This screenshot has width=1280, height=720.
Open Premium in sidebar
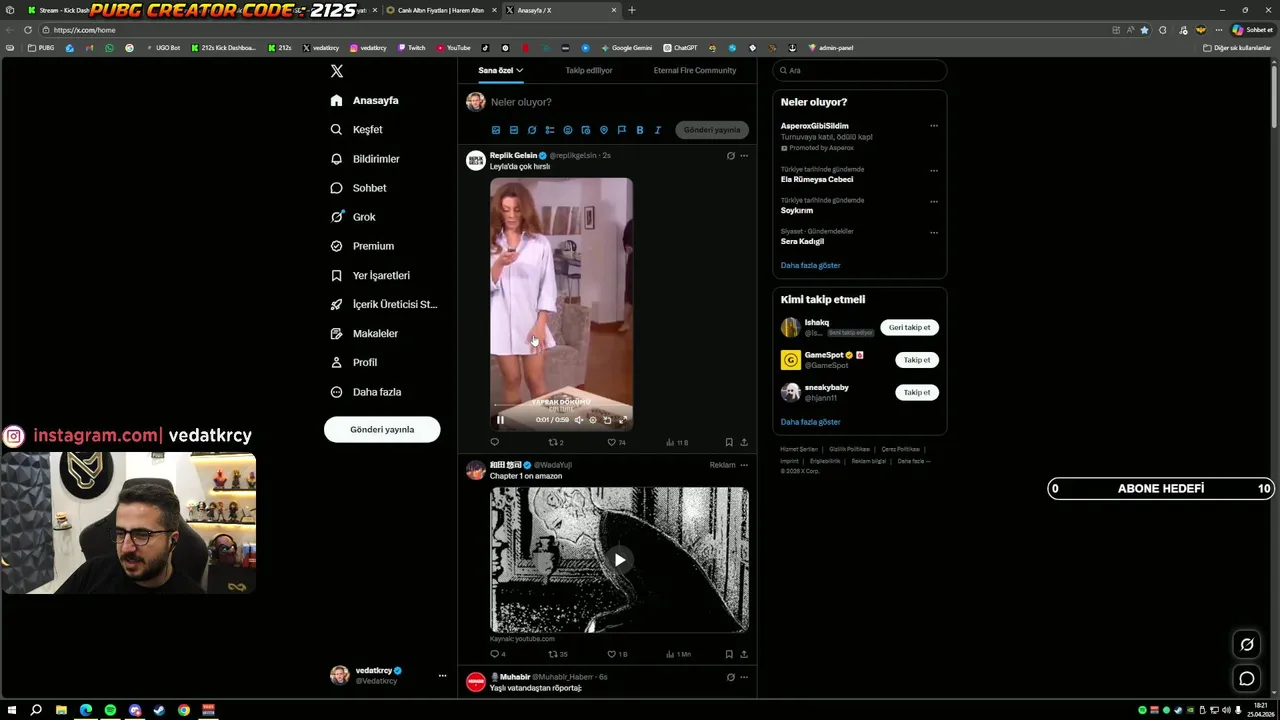click(362, 246)
